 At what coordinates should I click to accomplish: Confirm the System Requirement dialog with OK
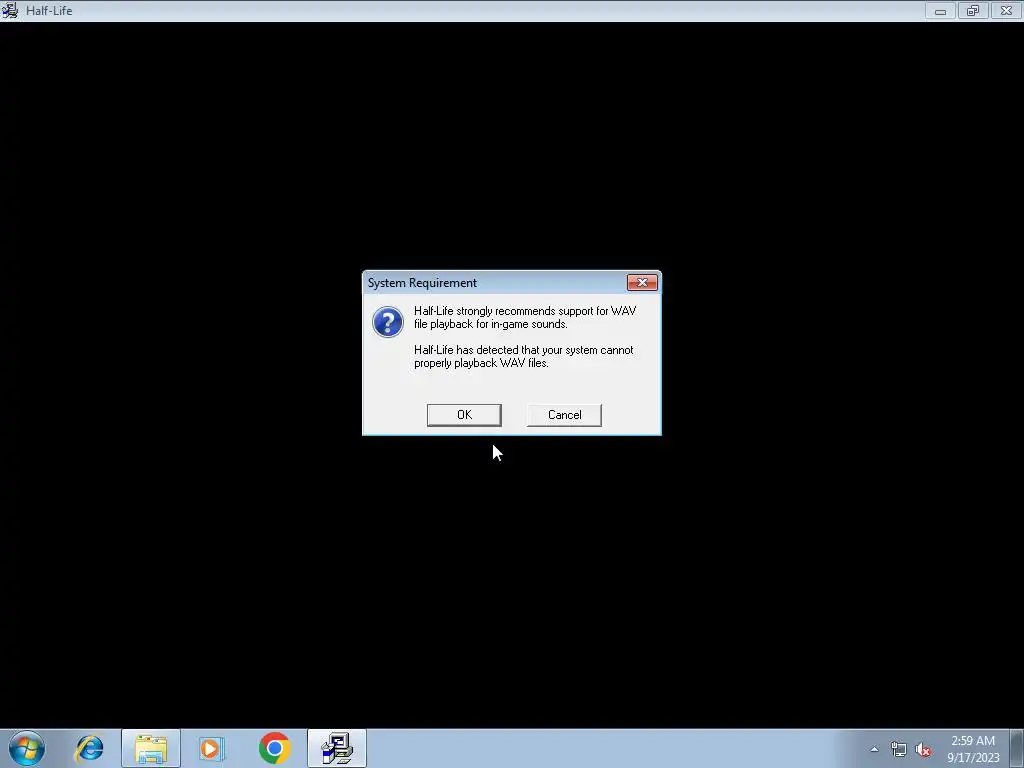[464, 415]
